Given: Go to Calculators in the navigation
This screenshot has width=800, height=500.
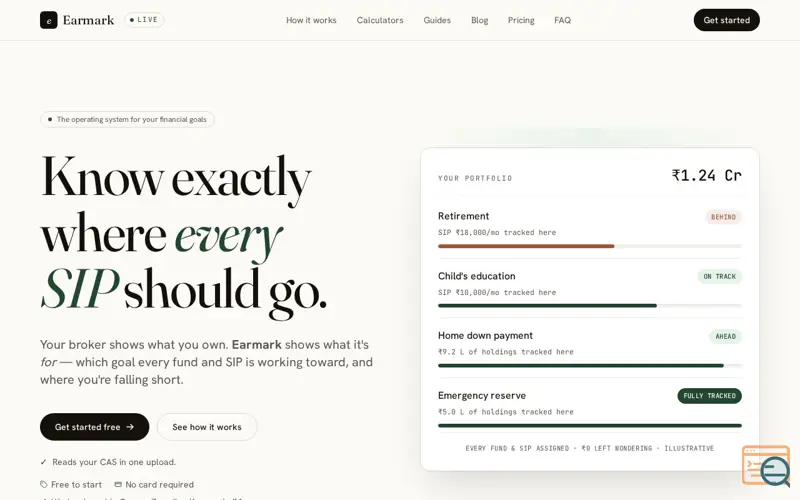Looking at the screenshot, I should [x=380, y=20].
